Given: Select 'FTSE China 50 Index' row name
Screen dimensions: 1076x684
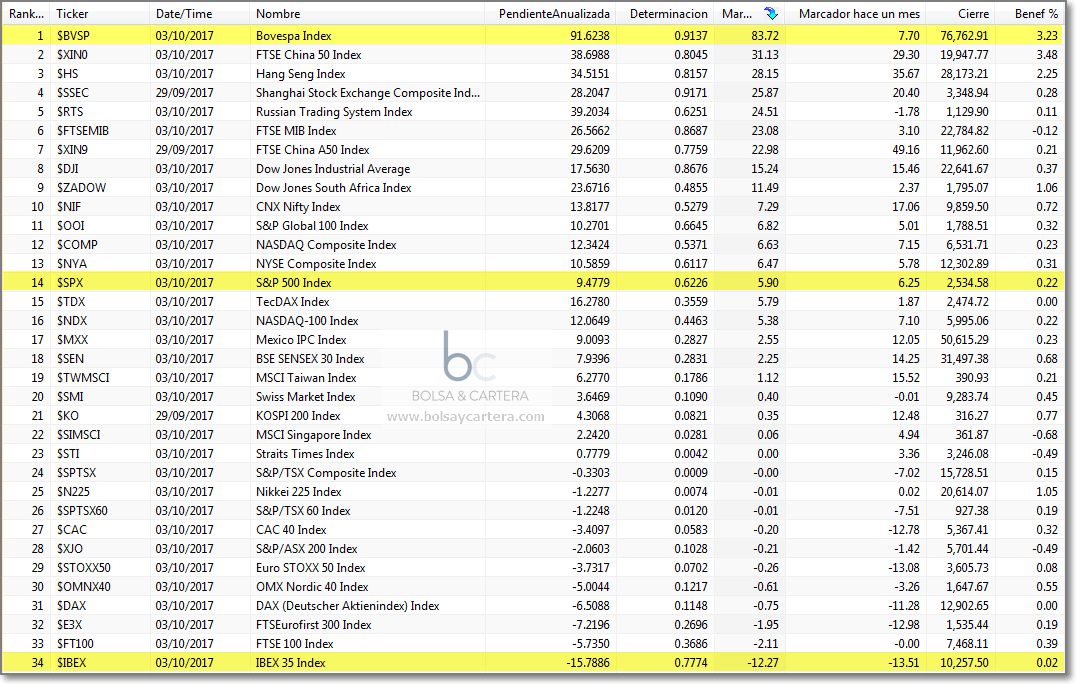Looking at the screenshot, I should tap(309, 55).
